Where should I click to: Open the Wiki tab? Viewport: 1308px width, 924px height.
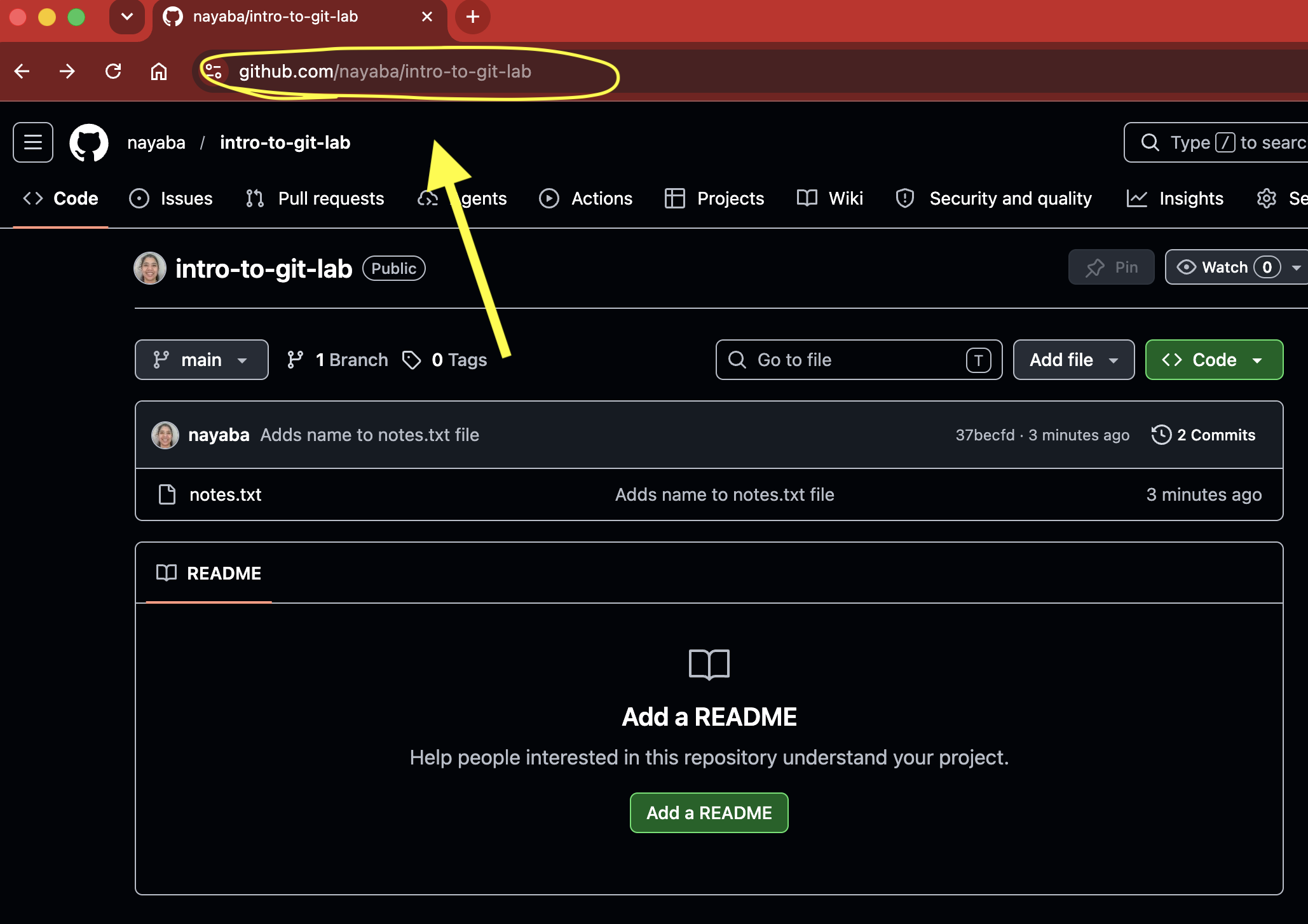(830, 198)
